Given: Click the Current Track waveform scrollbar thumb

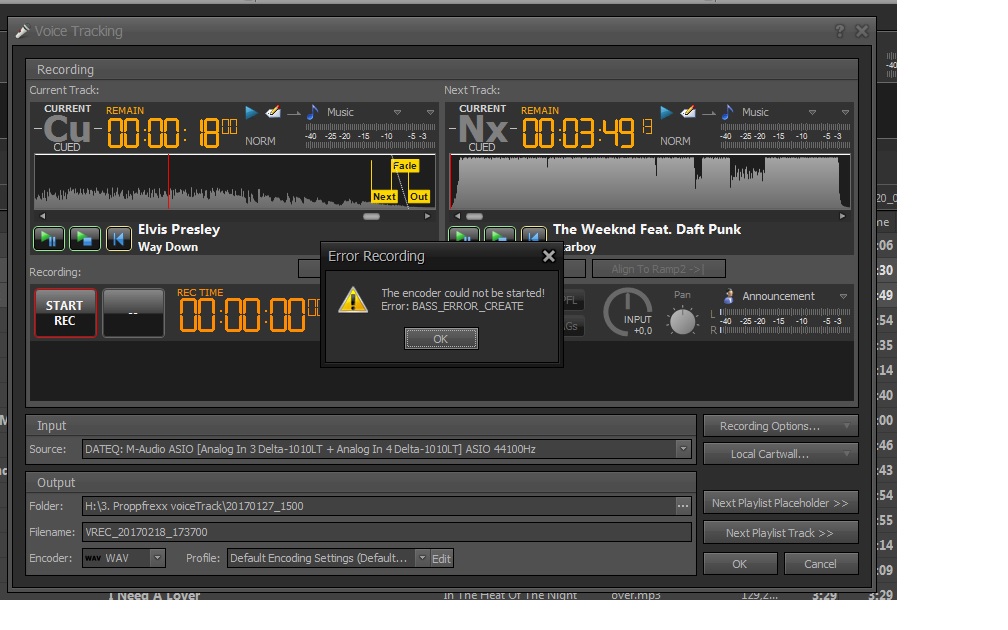Looking at the screenshot, I should point(372,217).
